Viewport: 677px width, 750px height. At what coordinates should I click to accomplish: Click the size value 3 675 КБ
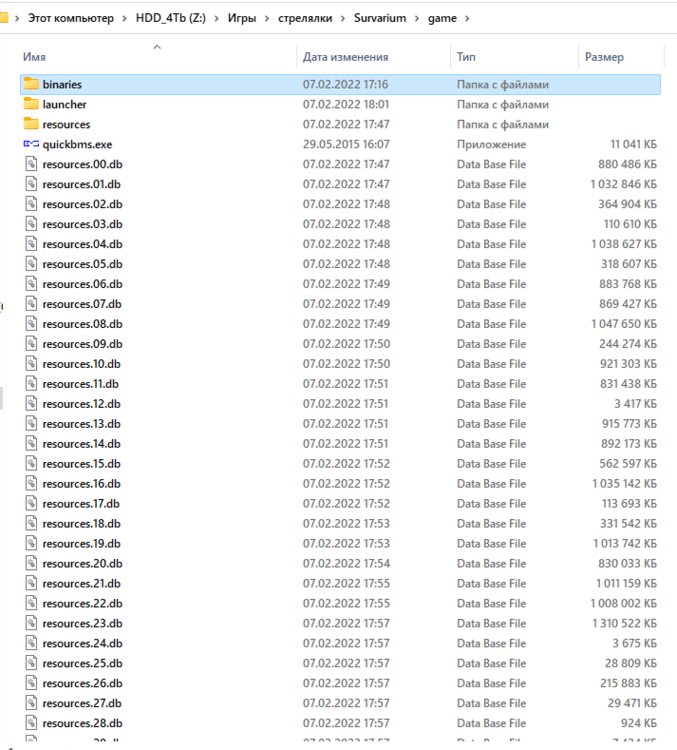coord(634,643)
